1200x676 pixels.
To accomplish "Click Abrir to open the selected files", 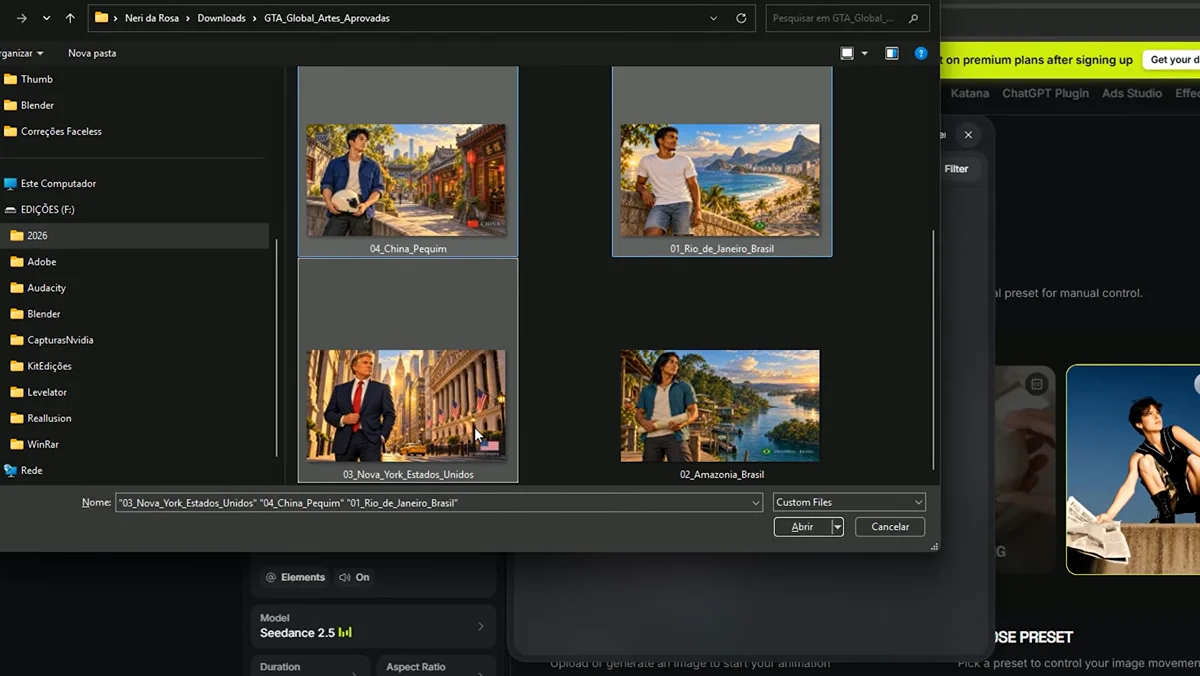I will click(x=802, y=527).
